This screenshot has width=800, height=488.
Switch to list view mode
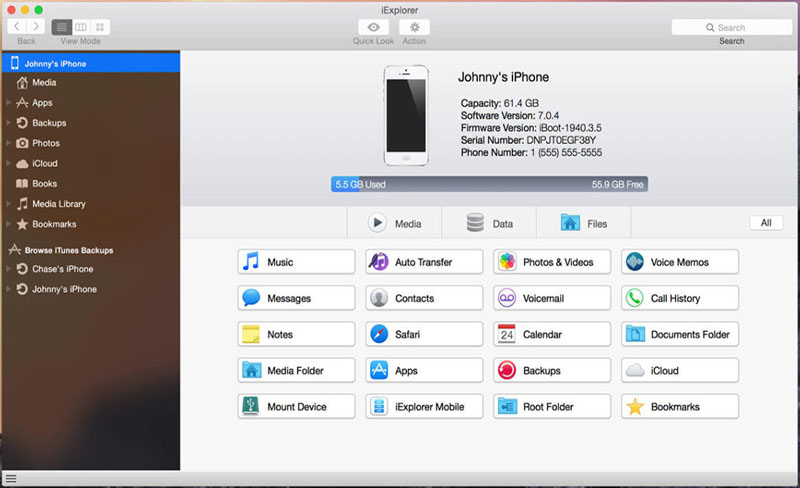[62, 27]
